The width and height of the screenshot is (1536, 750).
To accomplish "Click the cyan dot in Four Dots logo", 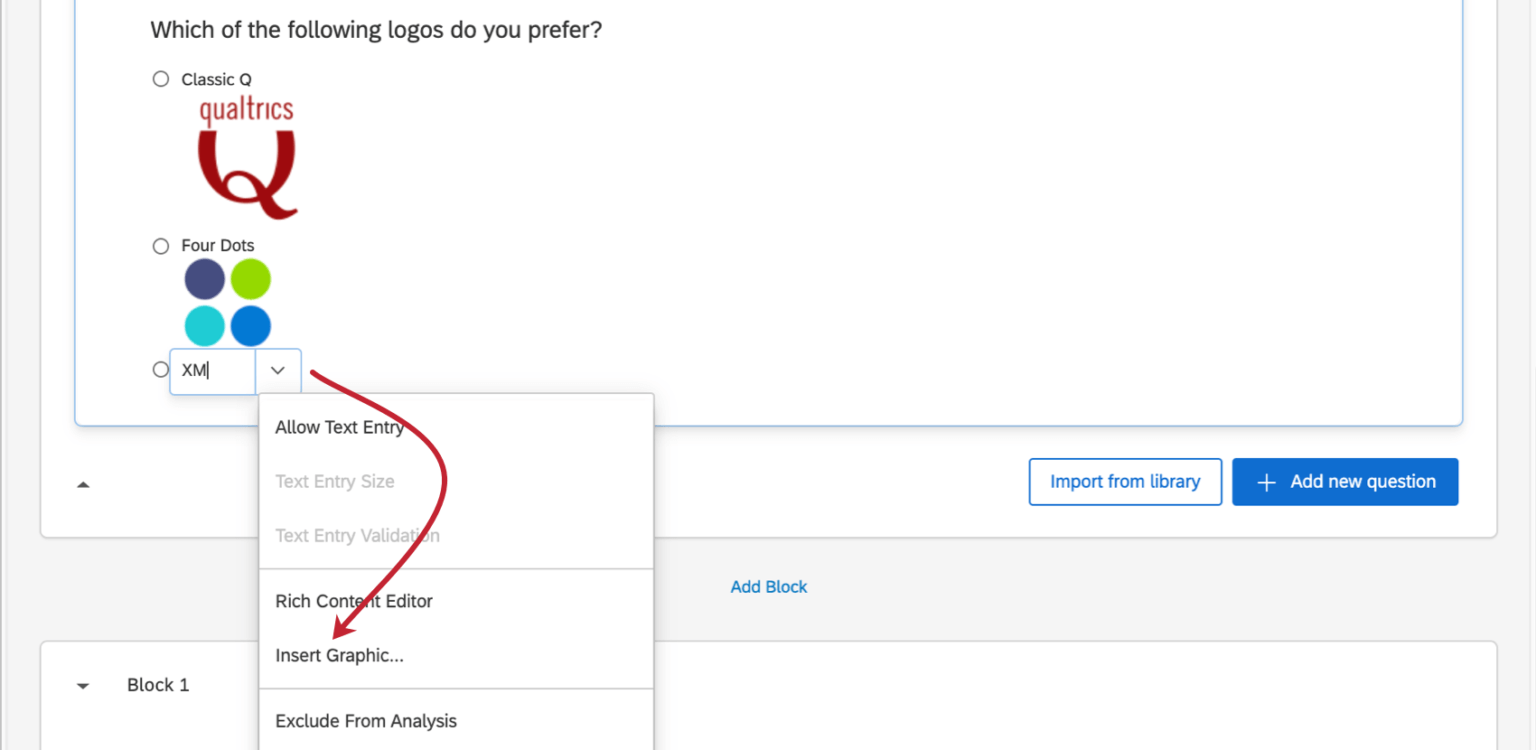I will 204,326.
